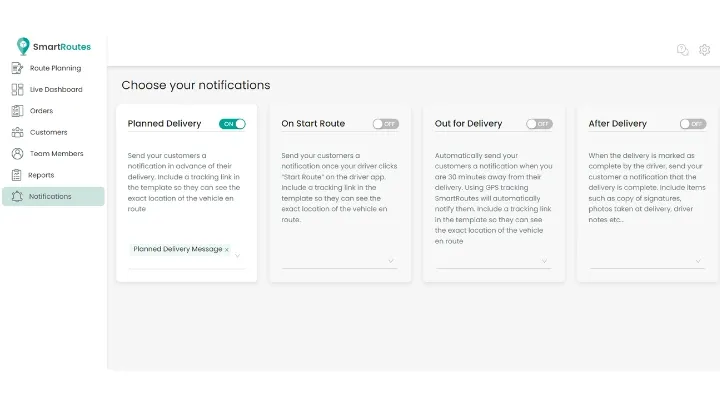Open the Out for Delivery template dropdown
The height and width of the screenshot is (405, 720).
544,261
